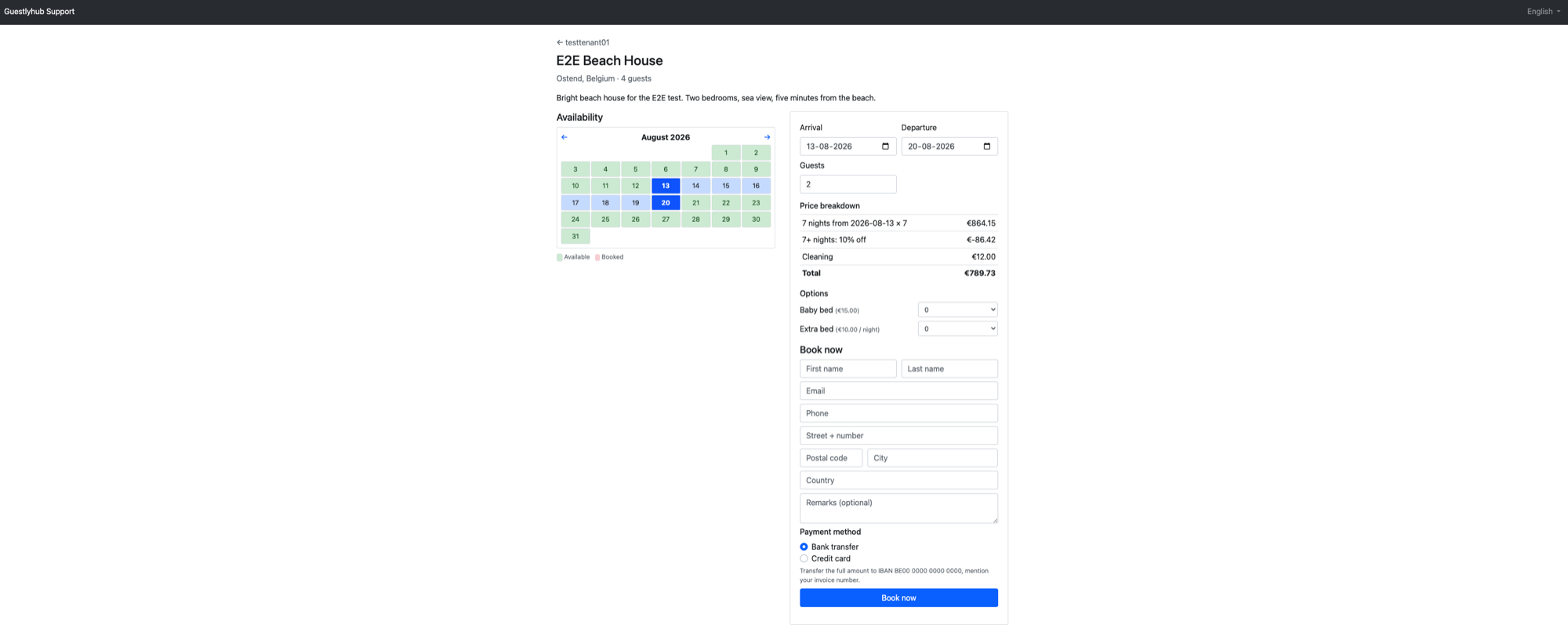Click the Departure date field
This screenshot has width=1568, height=643.
tap(949, 147)
